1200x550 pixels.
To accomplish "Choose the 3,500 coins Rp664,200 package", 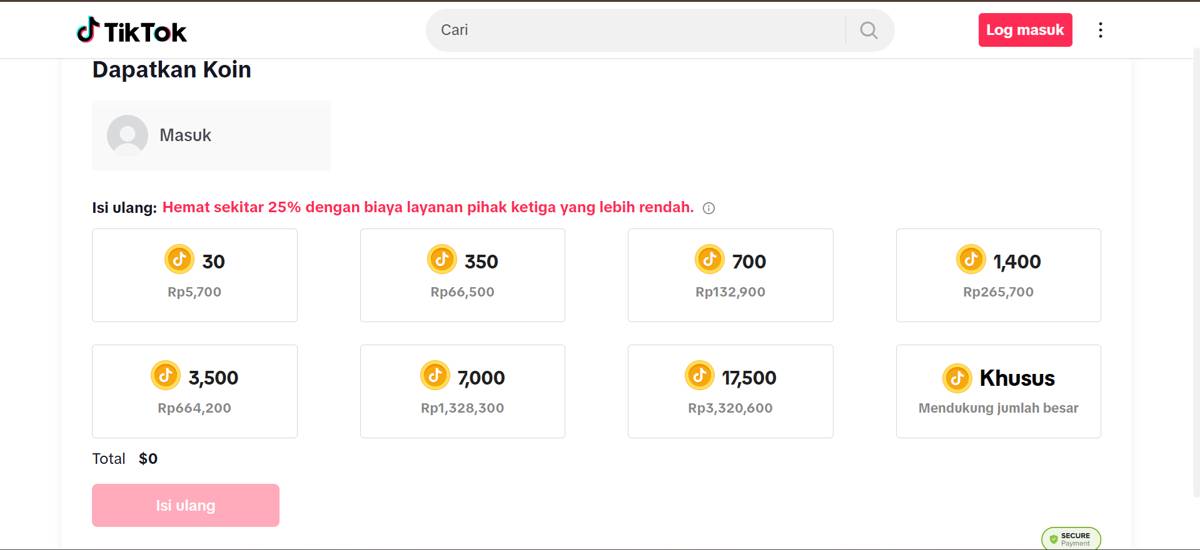I will point(195,391).
